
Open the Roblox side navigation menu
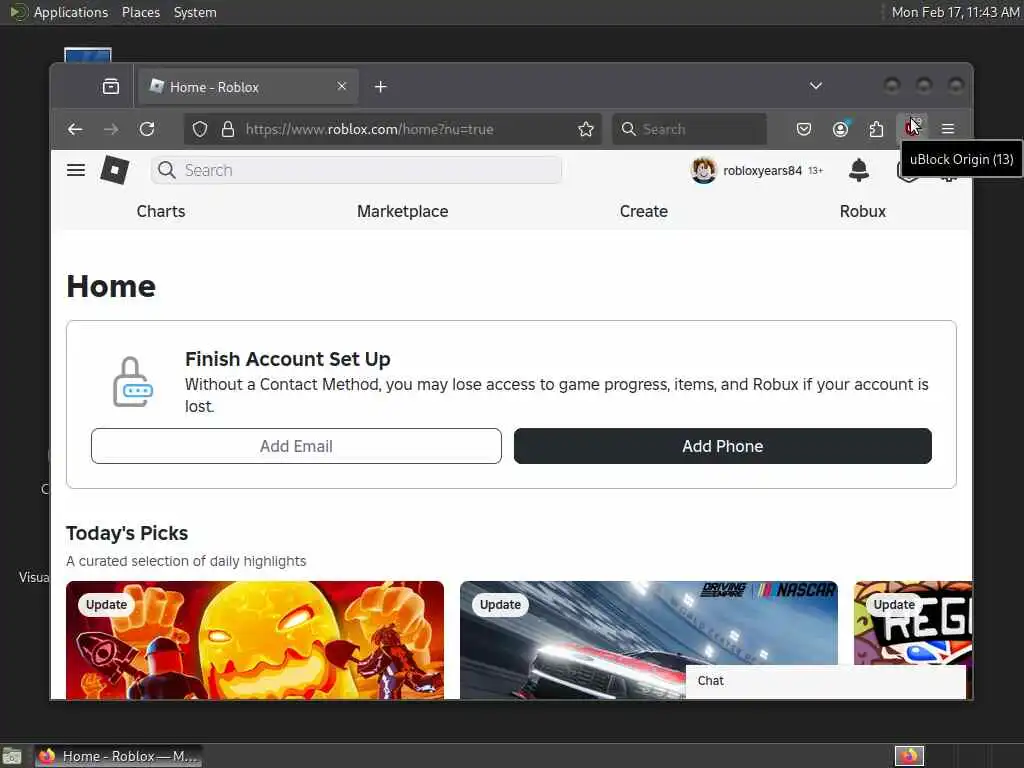point(76,170)
